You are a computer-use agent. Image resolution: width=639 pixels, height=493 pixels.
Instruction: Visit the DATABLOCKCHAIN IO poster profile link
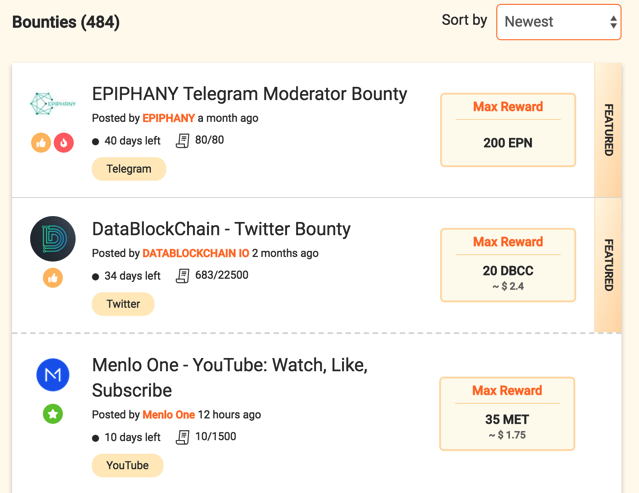pyautogui.click(x=196, y=253)
